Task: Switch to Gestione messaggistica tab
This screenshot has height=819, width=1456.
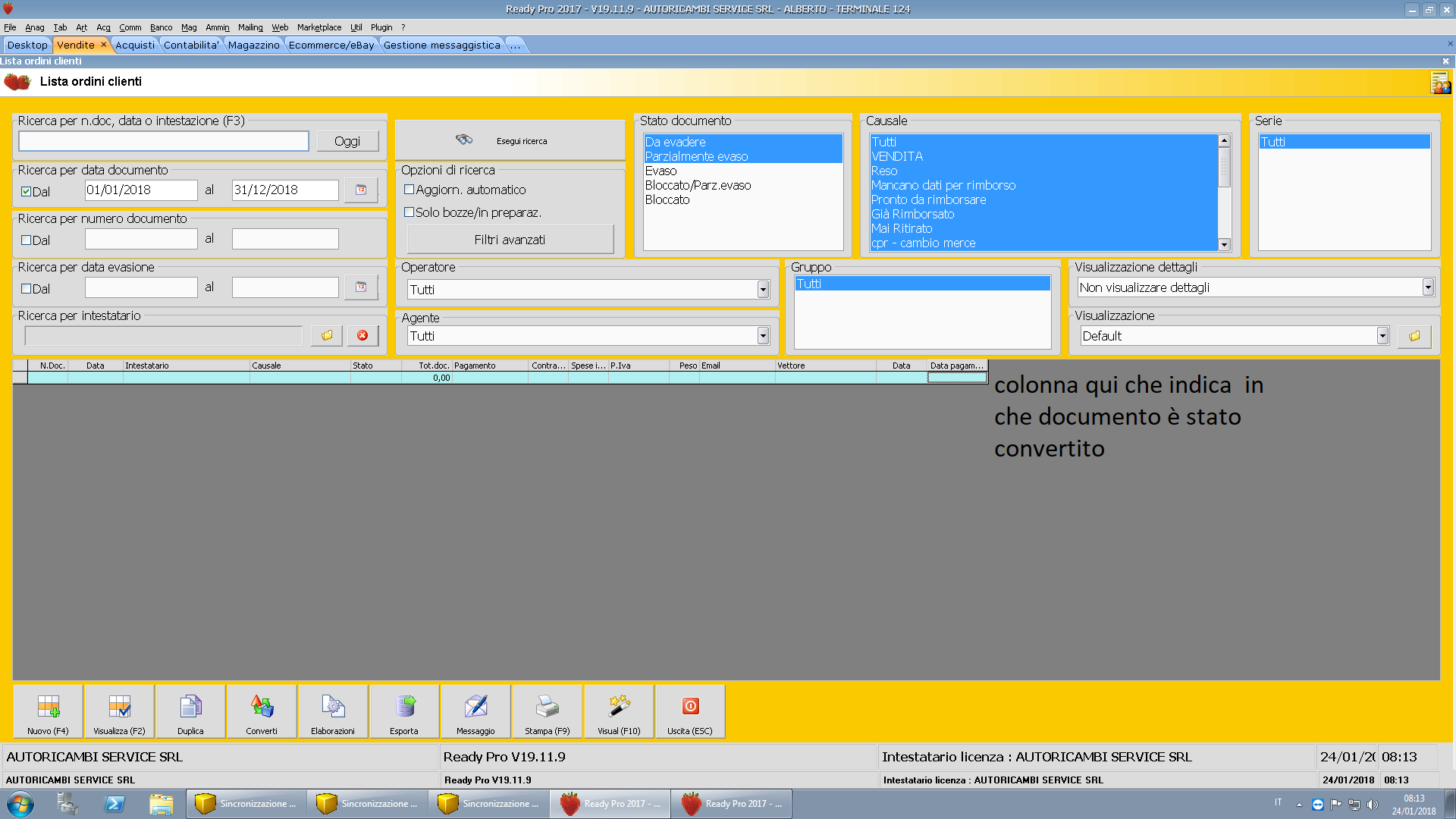Action: point(442,45)
